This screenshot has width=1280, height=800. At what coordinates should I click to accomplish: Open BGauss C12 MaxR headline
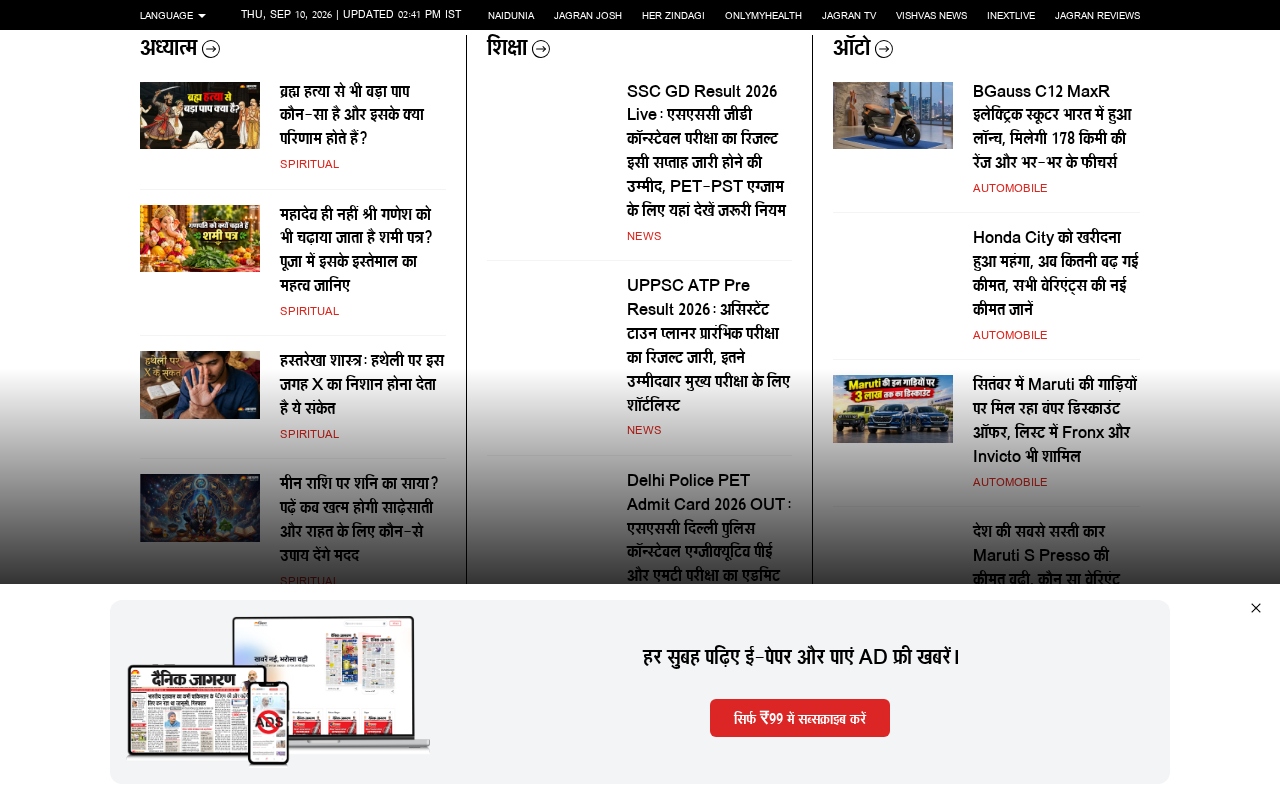tap(1053, 127)
